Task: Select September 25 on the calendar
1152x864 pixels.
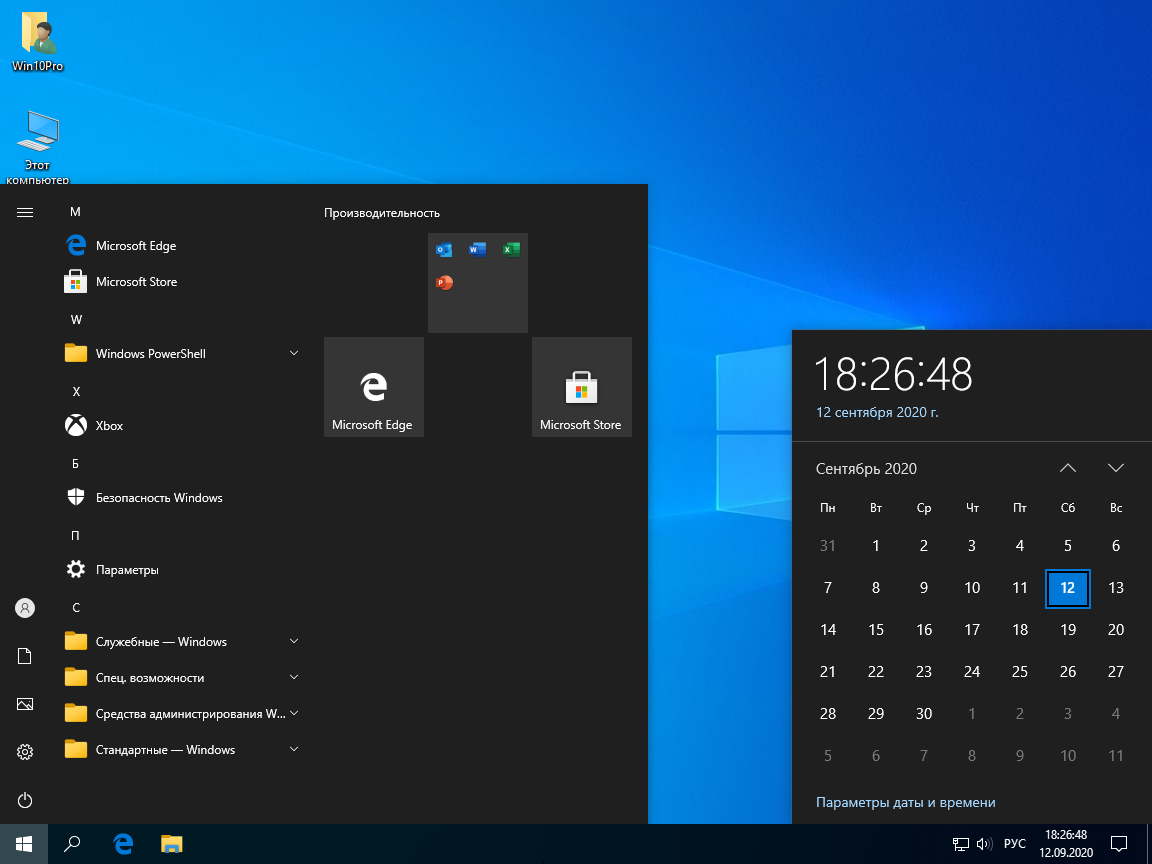Action: (1019, 671)
